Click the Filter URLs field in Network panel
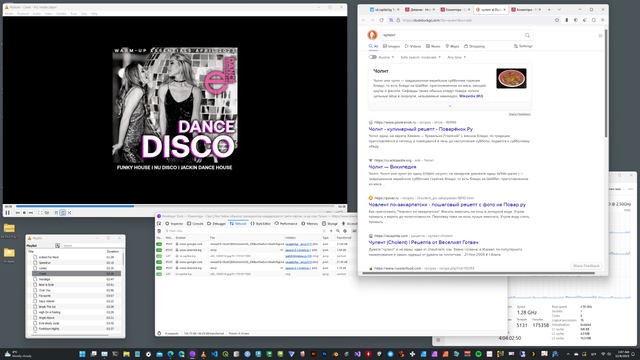Viewport: 640px width, 360px height. tap(241, 231)
